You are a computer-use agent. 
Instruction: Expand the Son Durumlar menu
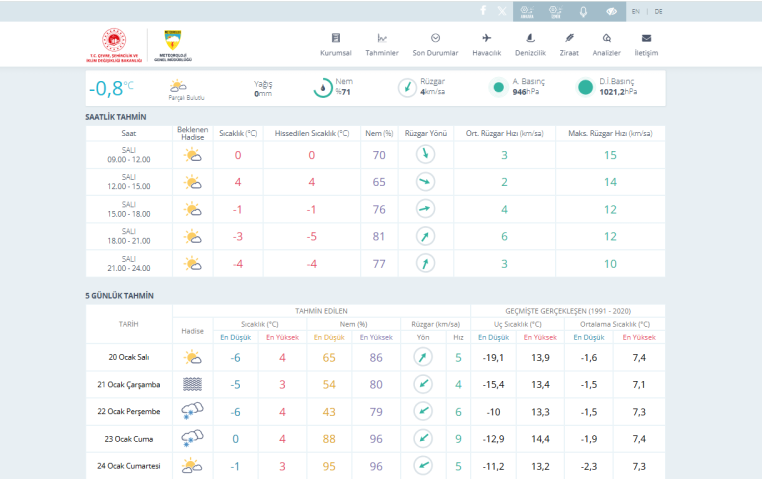point(435,44)
